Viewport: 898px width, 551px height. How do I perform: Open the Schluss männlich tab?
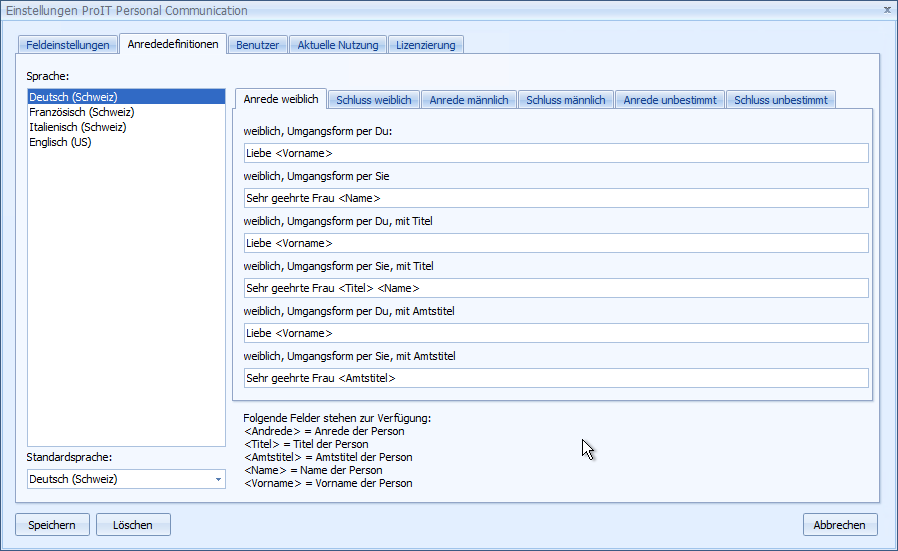pos(565,100)
